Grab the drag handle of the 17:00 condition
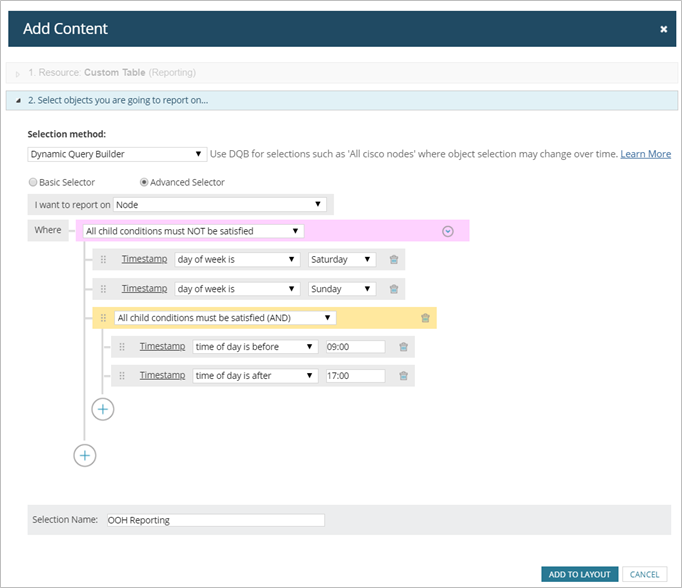The image size is (682, 588). pyautogui.click(x=122, y=376)
